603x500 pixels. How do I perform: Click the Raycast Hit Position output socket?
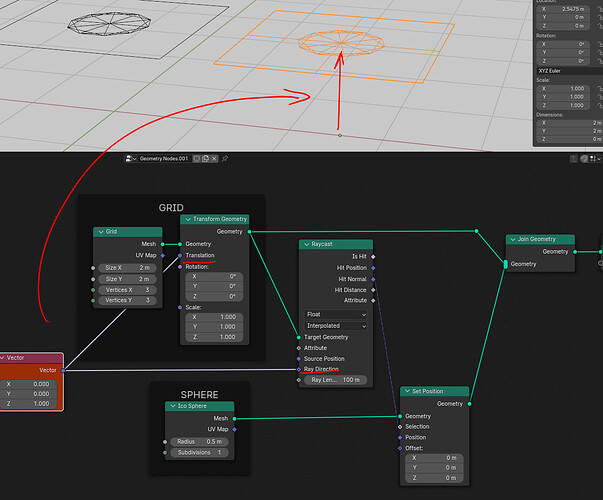click(x=373, y=268)
